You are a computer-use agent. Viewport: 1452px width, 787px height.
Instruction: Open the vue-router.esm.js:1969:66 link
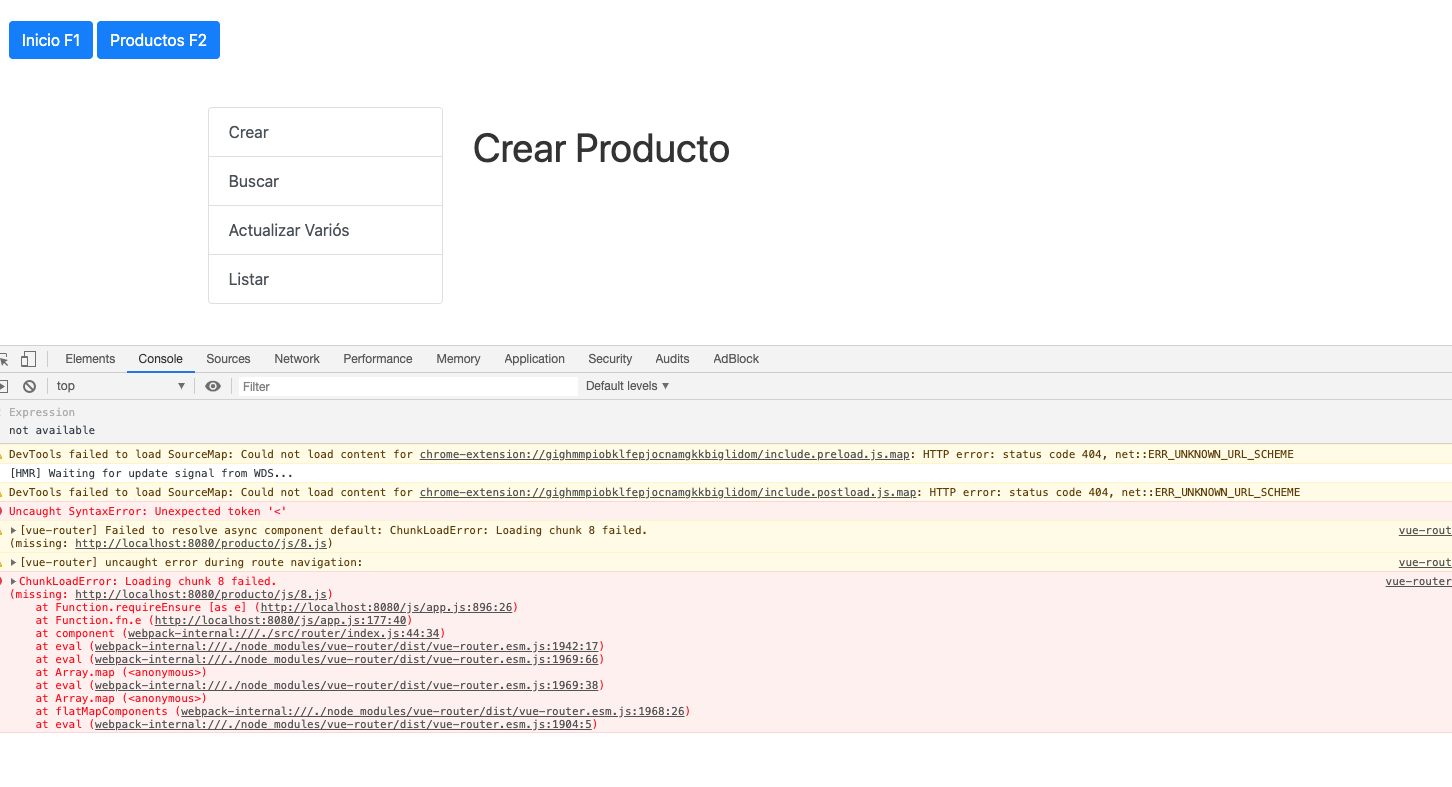point(346,660)
